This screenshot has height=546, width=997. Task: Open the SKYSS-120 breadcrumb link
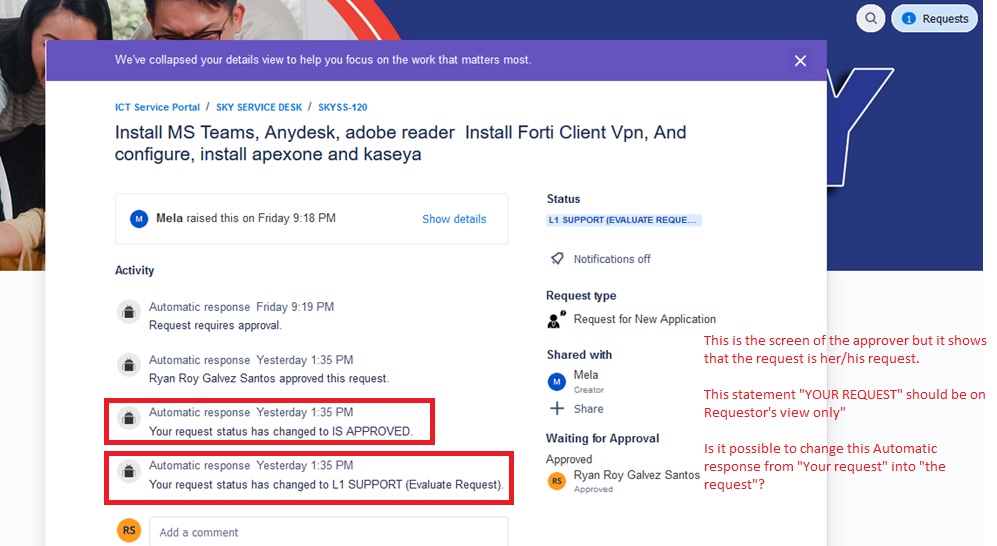pyautogui.click(x=343, y=107)
